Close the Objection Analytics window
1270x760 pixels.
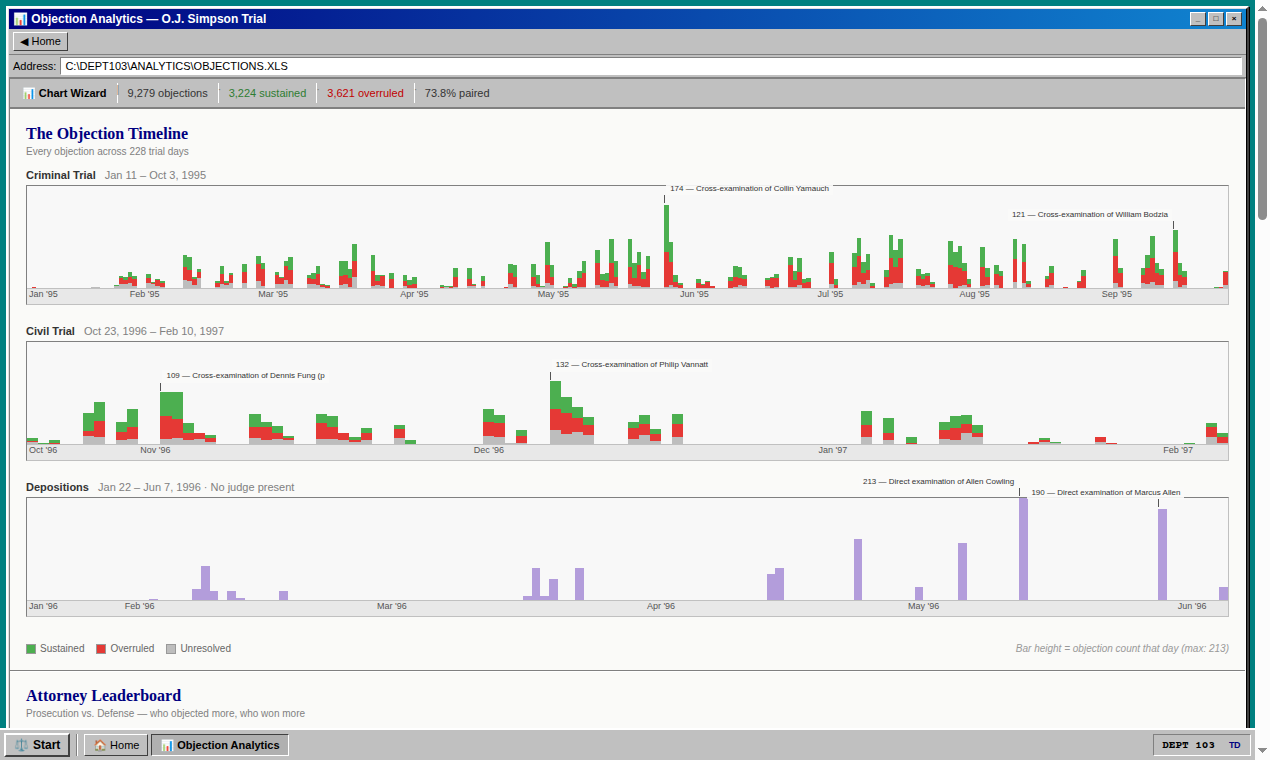click(1234, 18)
